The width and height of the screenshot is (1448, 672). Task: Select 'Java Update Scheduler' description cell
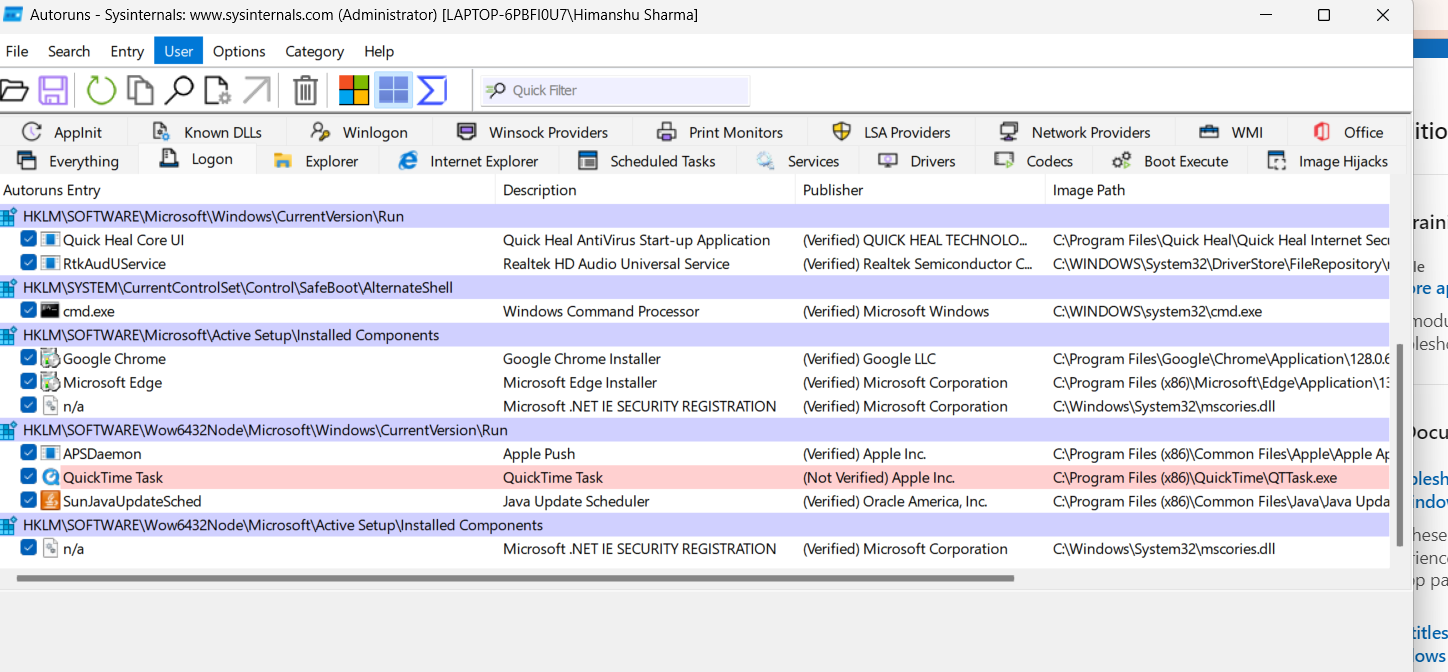[576, 501]
